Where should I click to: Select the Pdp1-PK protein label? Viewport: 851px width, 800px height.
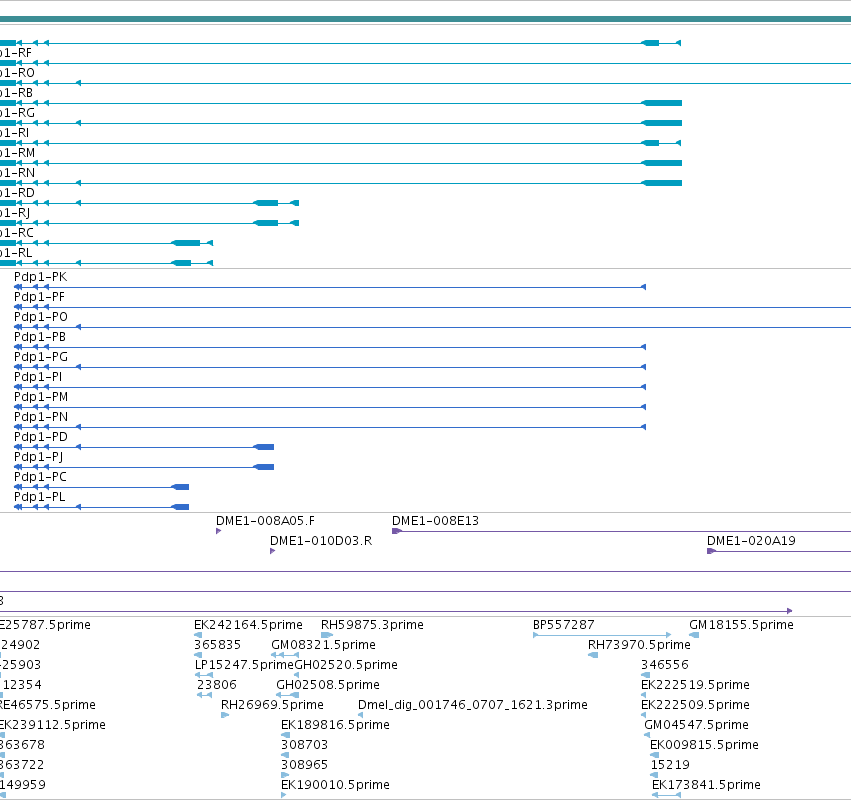[41, 277]
